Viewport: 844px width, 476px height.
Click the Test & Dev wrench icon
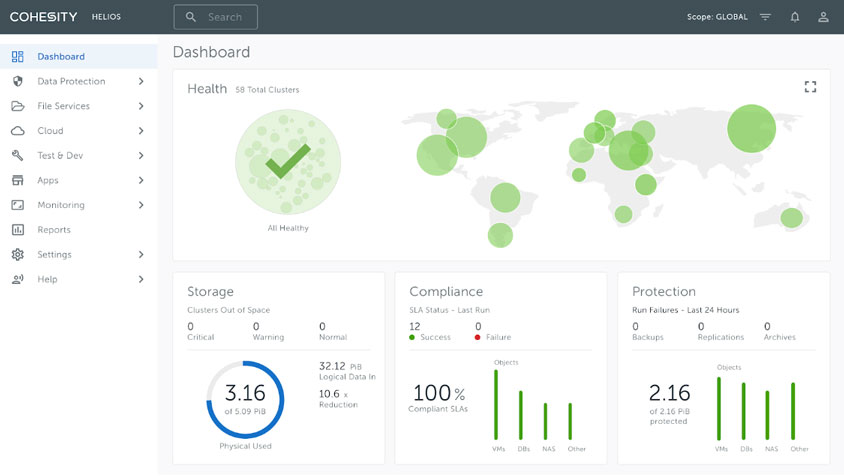(17, 156)
